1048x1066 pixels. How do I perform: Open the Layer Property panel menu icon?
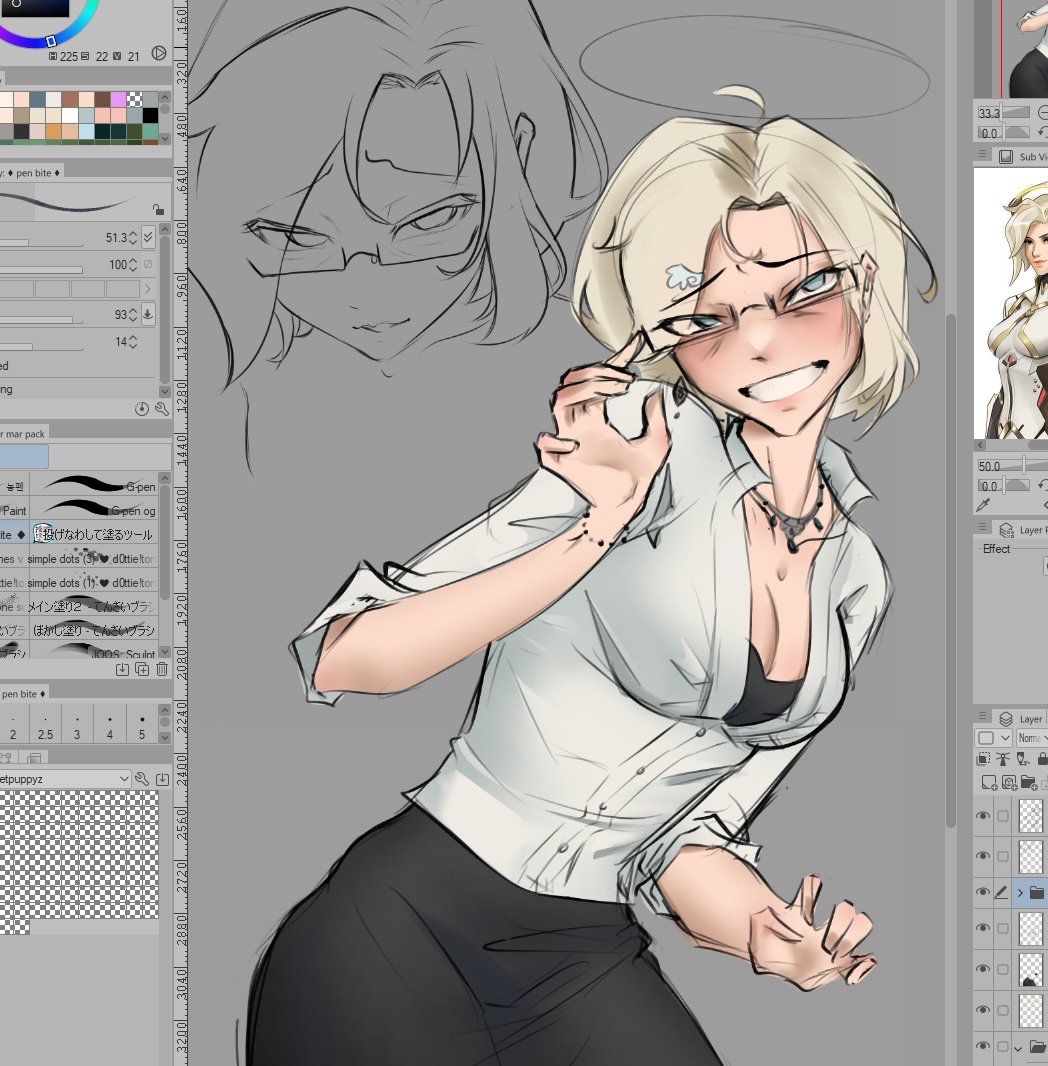tap(983, 528)
